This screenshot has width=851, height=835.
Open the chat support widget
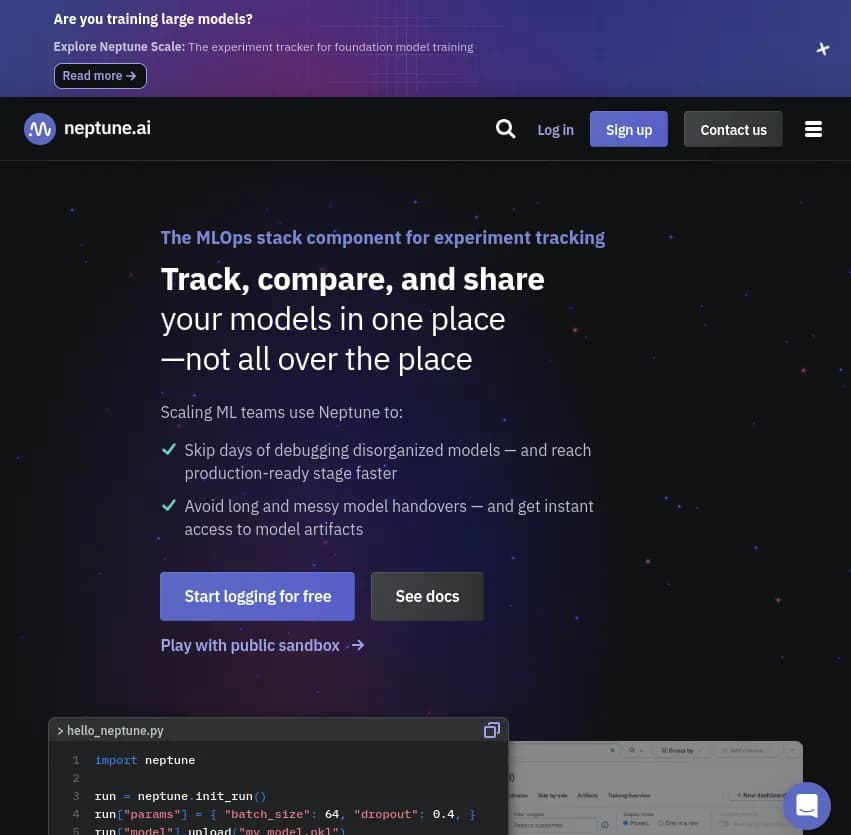click(806, 806)
